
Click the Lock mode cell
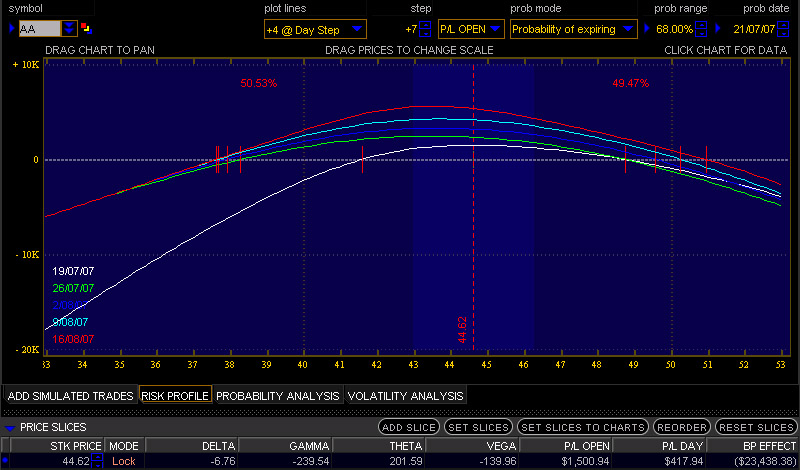coord(124,461)
